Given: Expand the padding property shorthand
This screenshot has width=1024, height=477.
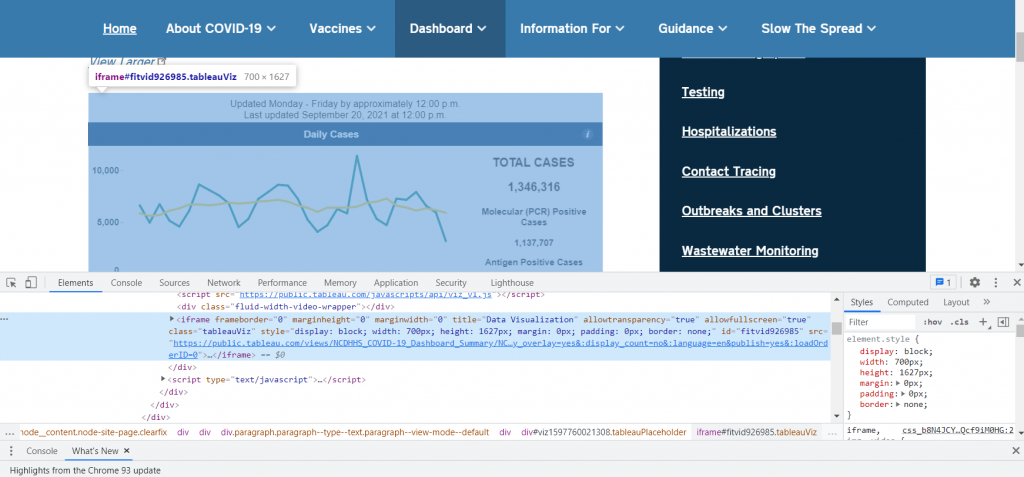Looking at the screenshot, I should (904, 394).
